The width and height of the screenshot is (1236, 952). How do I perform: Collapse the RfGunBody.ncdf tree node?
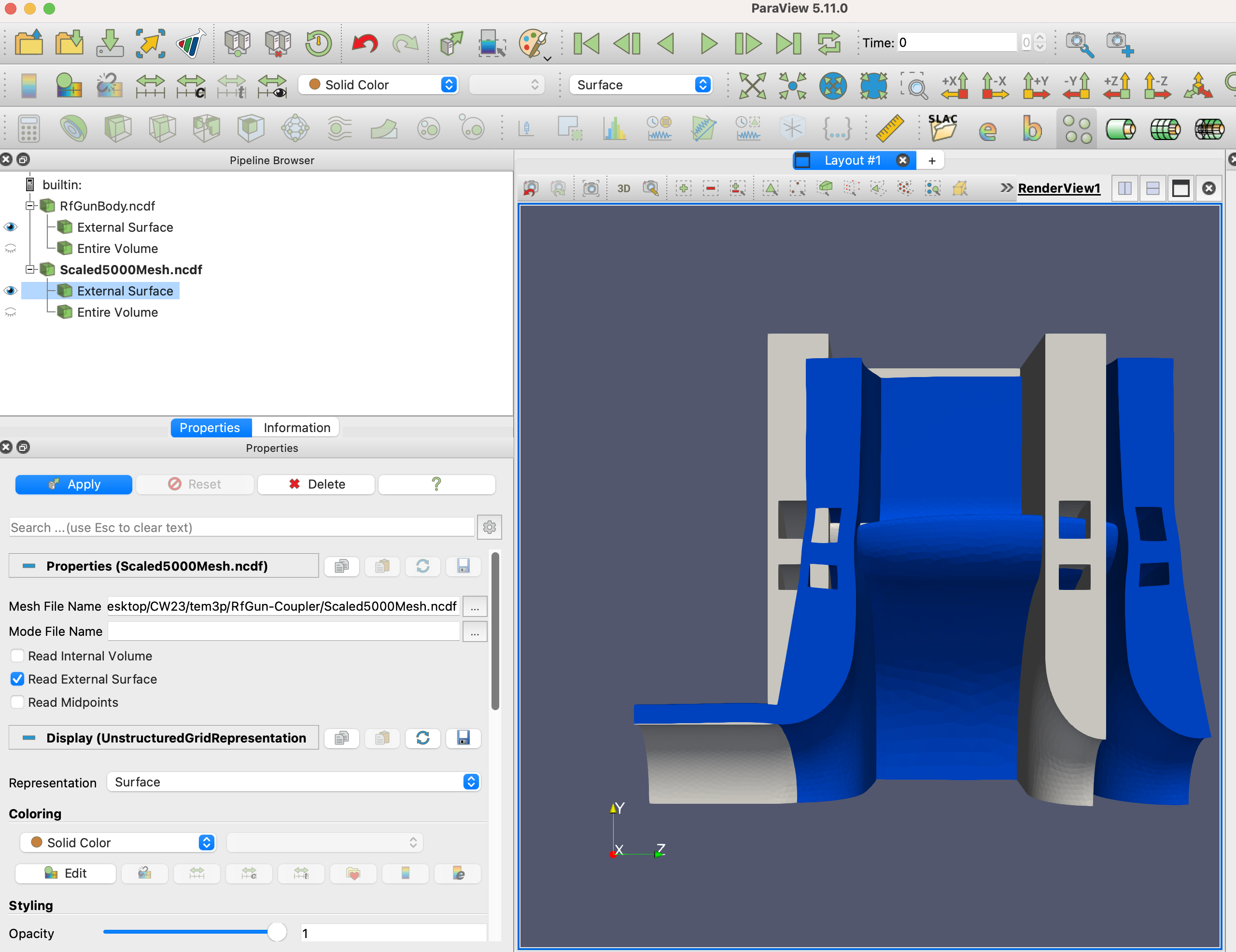(x=30, y=206)
